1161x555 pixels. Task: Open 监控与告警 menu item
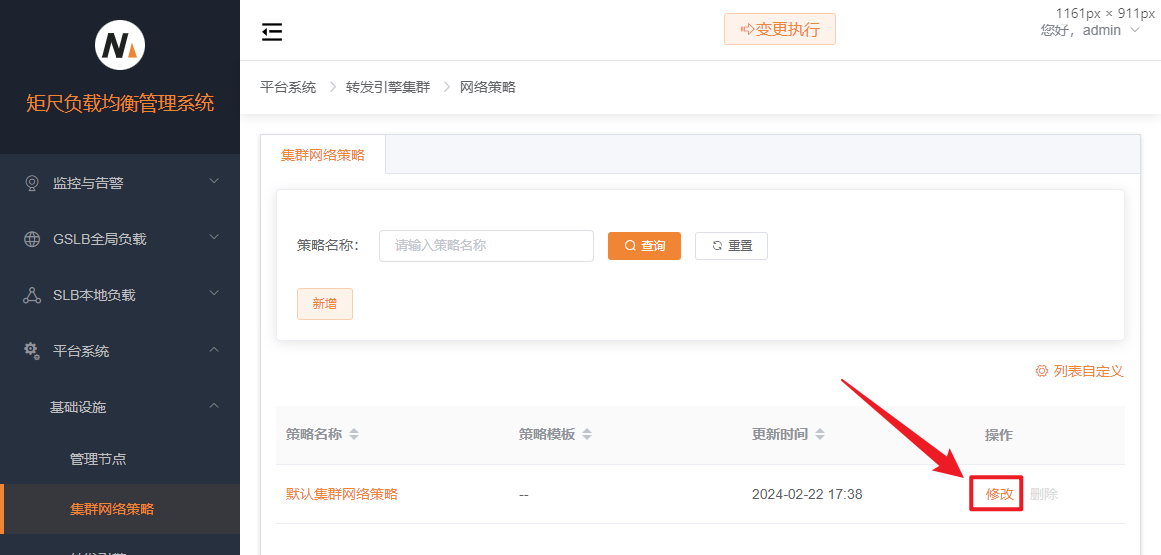coord(120,183)
